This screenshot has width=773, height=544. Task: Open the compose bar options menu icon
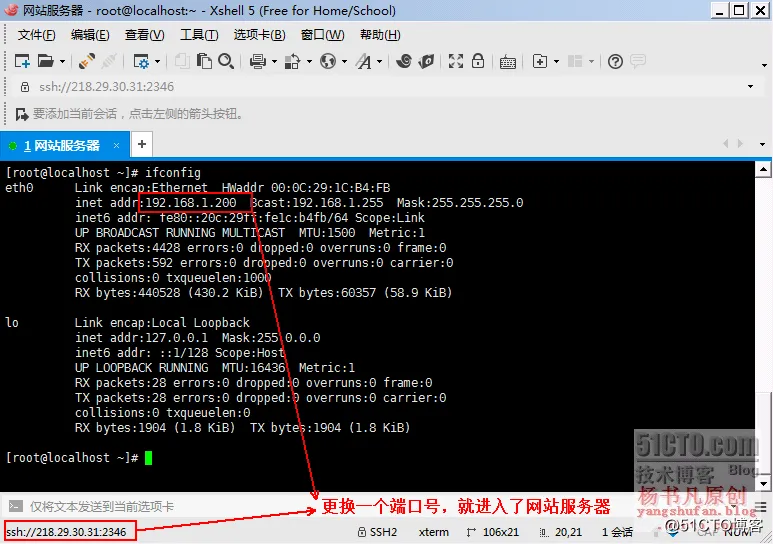pyautogui.click(x=761, y=507)
